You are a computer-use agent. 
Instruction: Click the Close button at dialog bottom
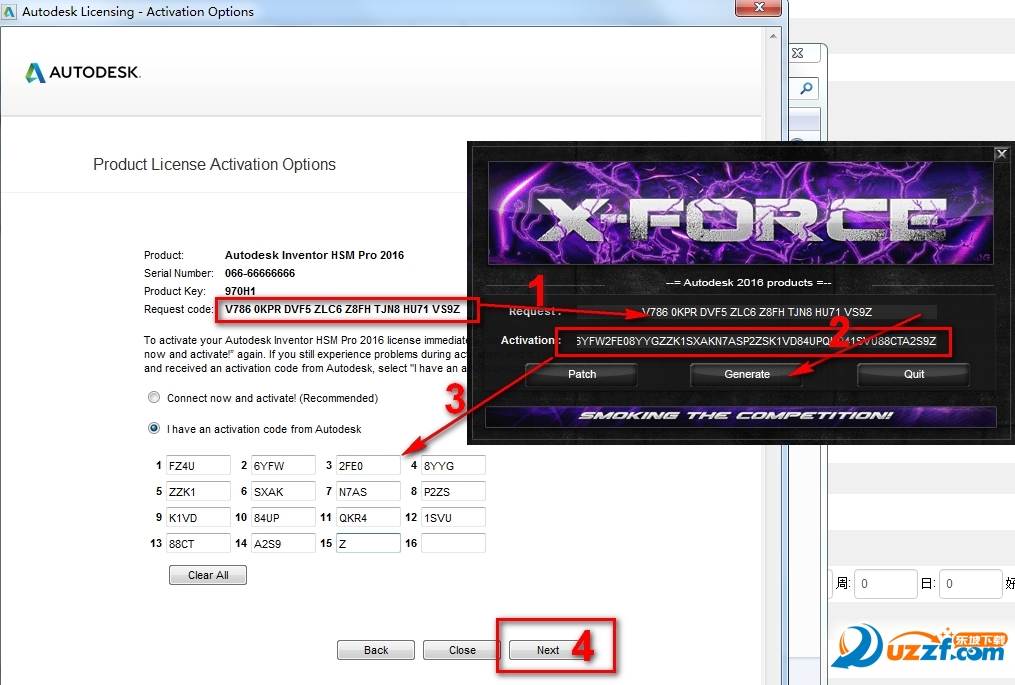pos(462,650)
